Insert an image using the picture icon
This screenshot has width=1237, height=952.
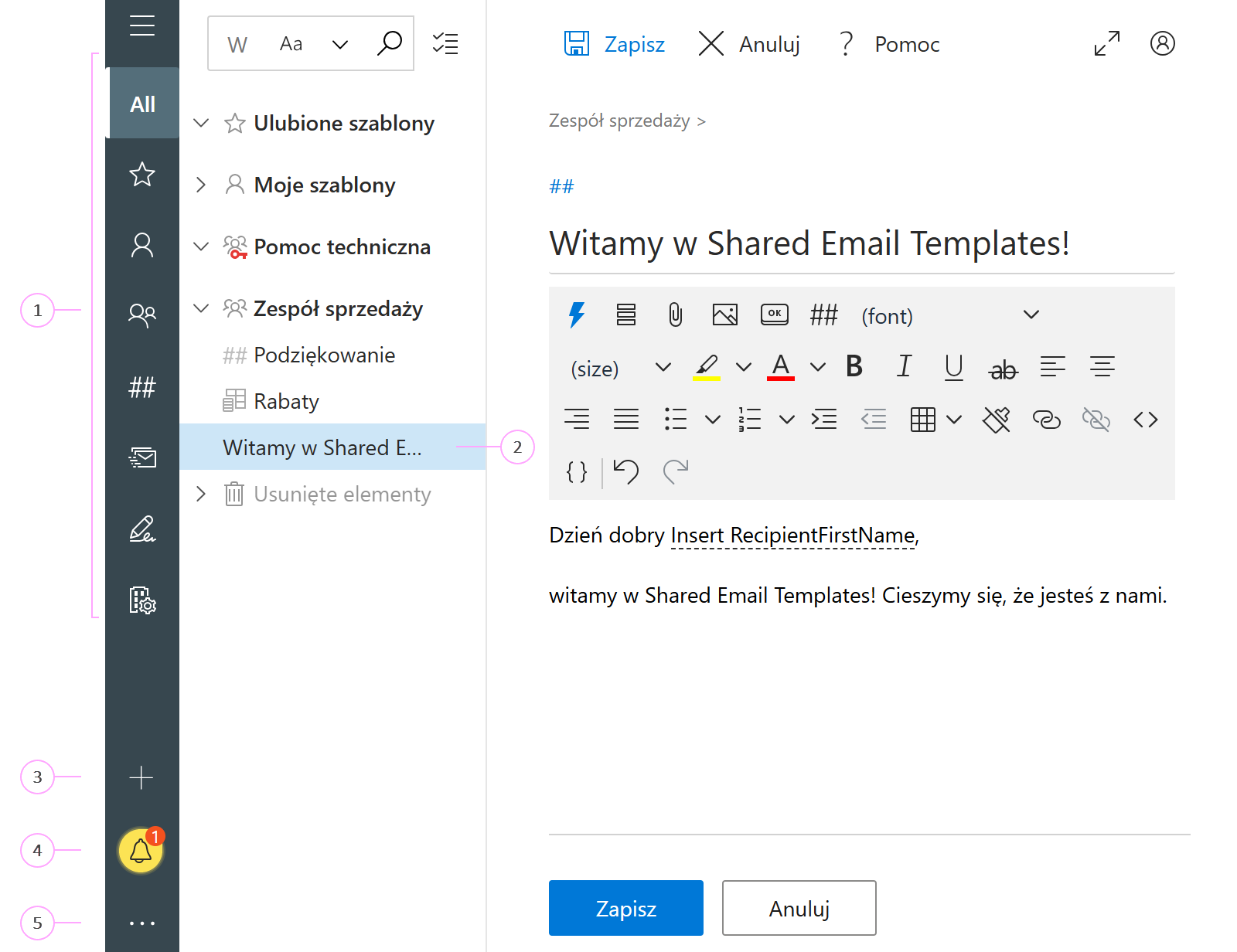point(724,314)
